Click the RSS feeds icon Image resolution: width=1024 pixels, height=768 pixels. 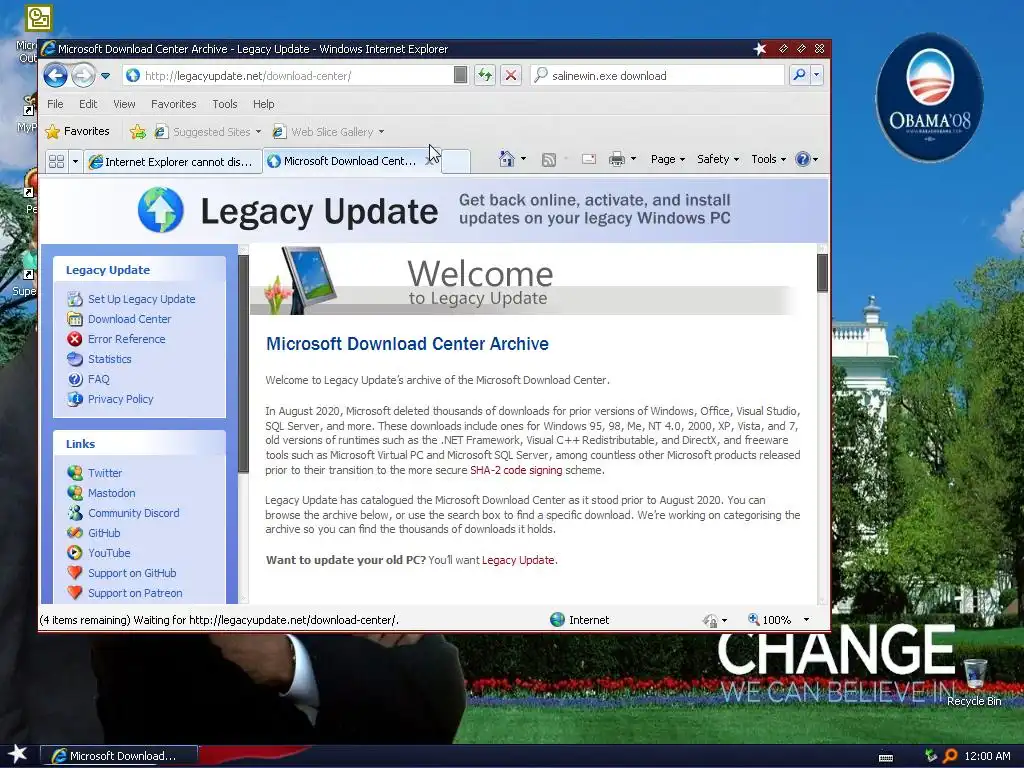point(549,159)
